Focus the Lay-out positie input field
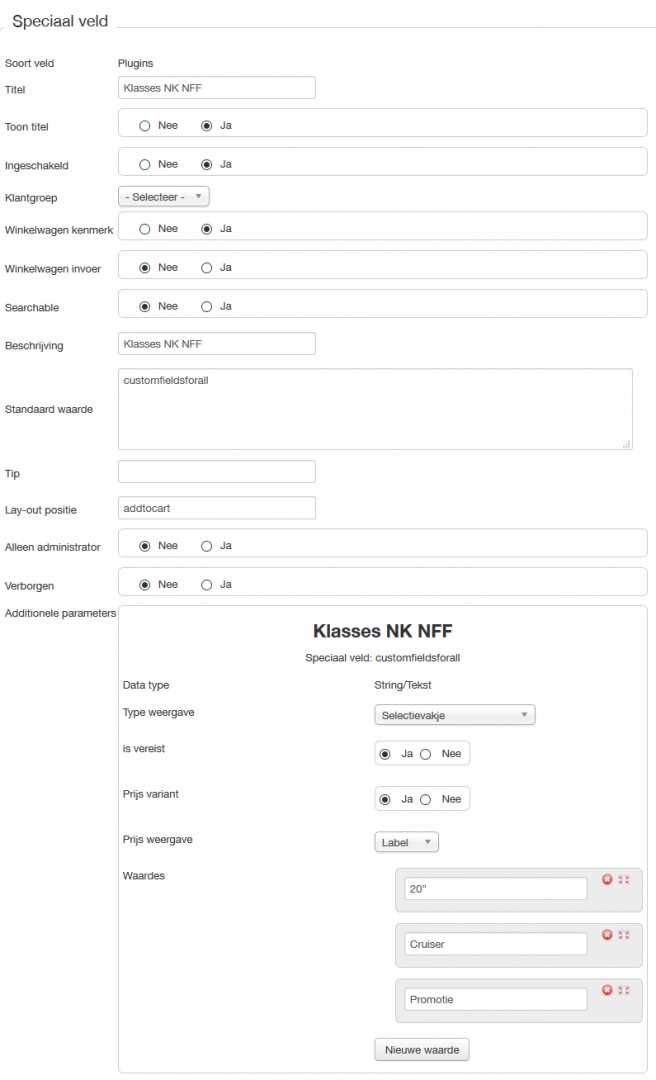Screen dimensions: 656x1080 216,508
